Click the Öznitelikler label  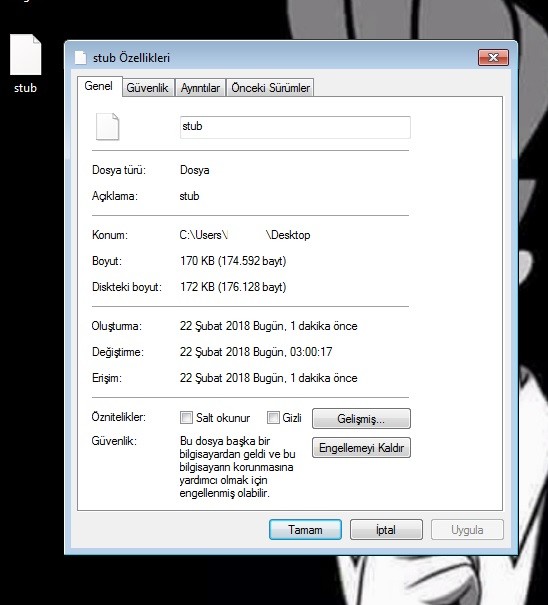118,417
